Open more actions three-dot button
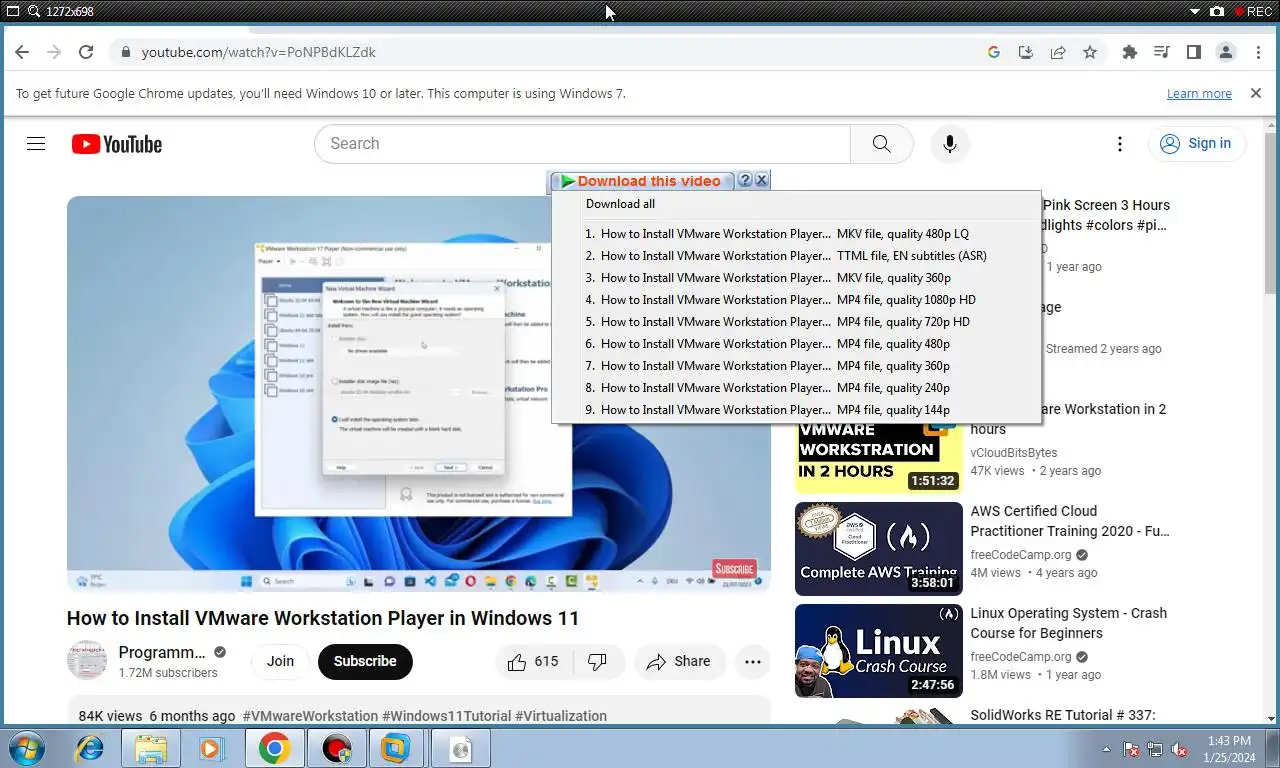The width and height of the screenshot is (1280, 768). pos(753,661)
